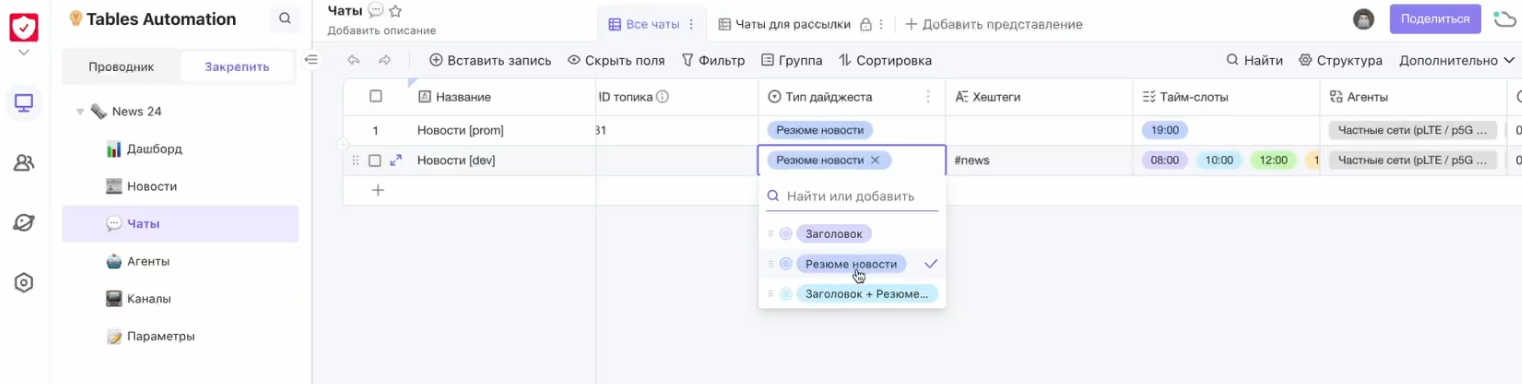
Task: Open Параметры in sidebar
Action: [x=180, y=336]
